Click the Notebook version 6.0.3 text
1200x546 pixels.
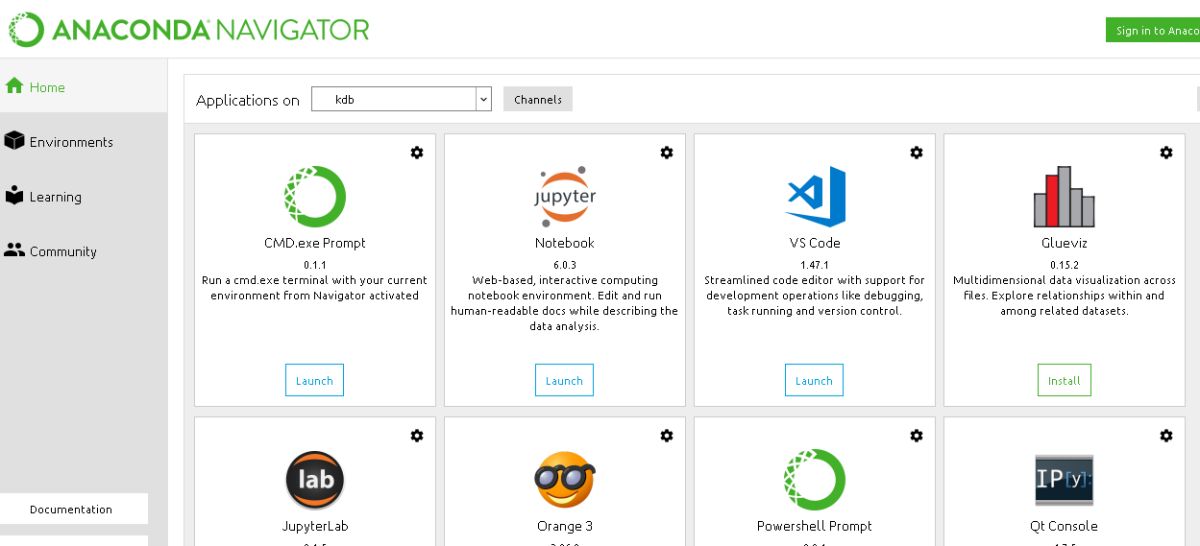565,264
